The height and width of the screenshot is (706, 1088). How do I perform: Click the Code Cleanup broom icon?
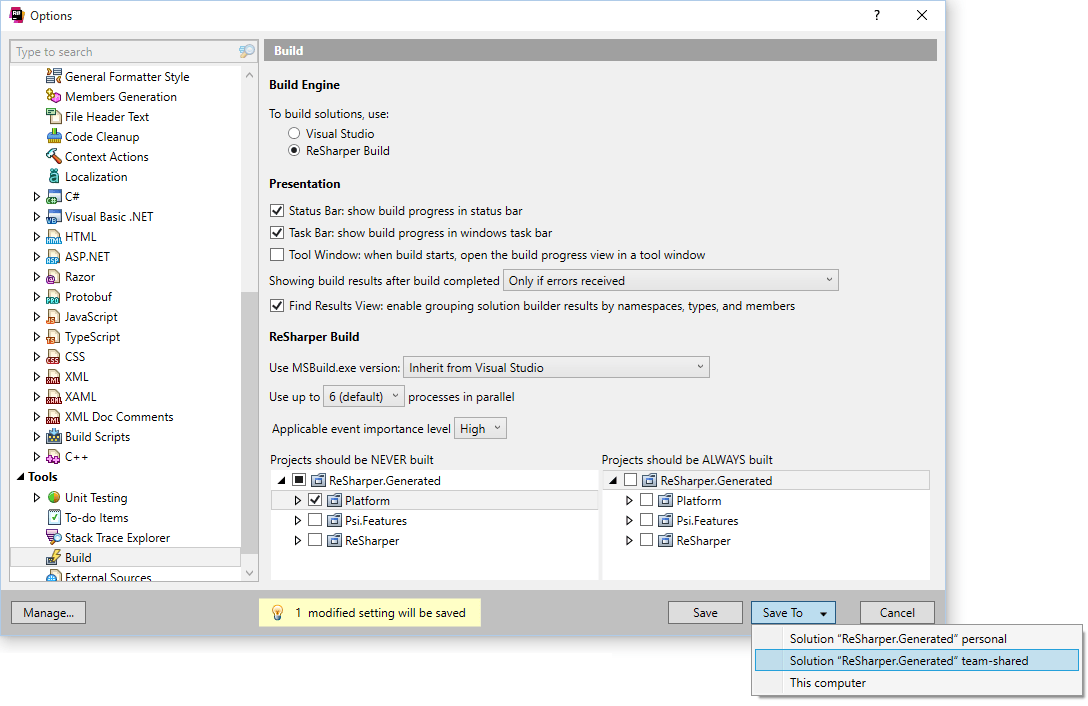click(55, 137)
